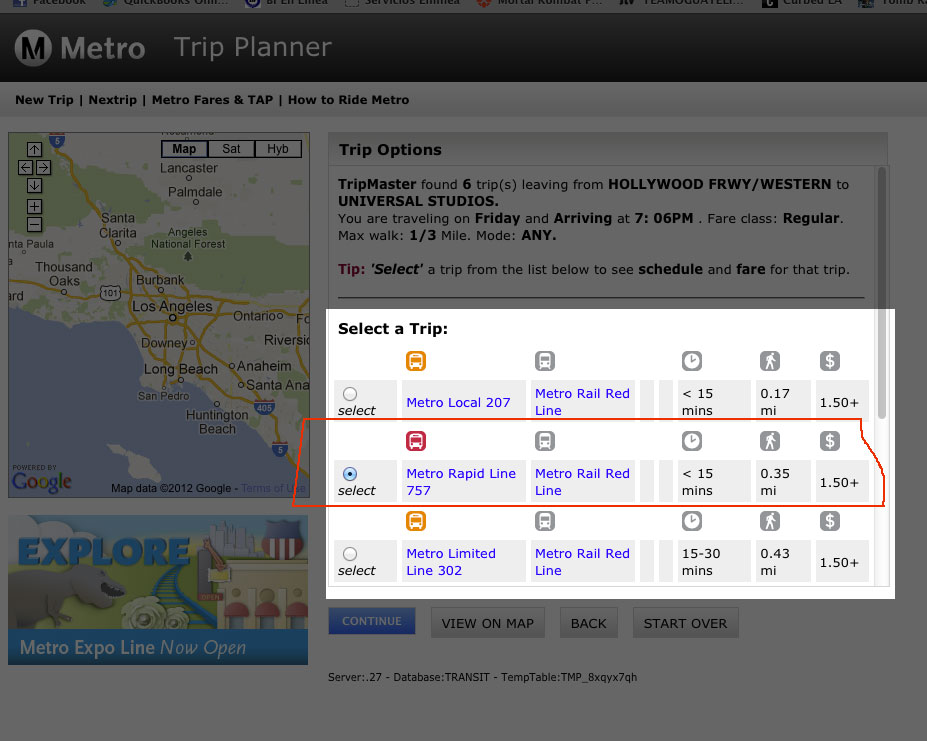Click walking icon above 0.43 mi
The image size is (927, 741).
770,521
